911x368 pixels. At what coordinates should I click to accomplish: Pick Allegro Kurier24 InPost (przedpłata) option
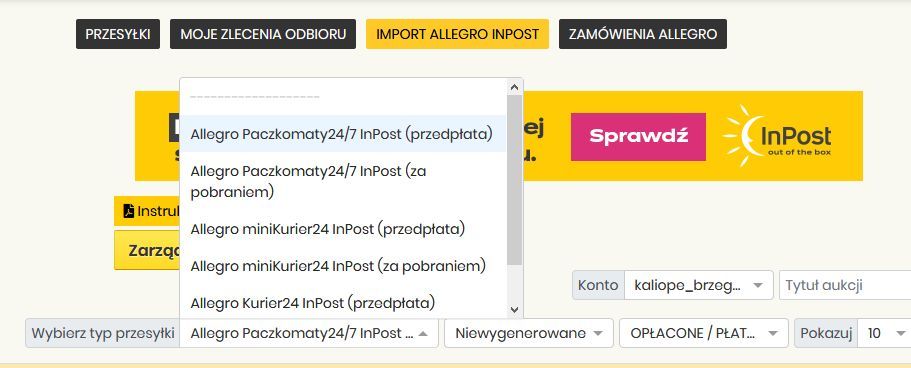tap(343, 303)
